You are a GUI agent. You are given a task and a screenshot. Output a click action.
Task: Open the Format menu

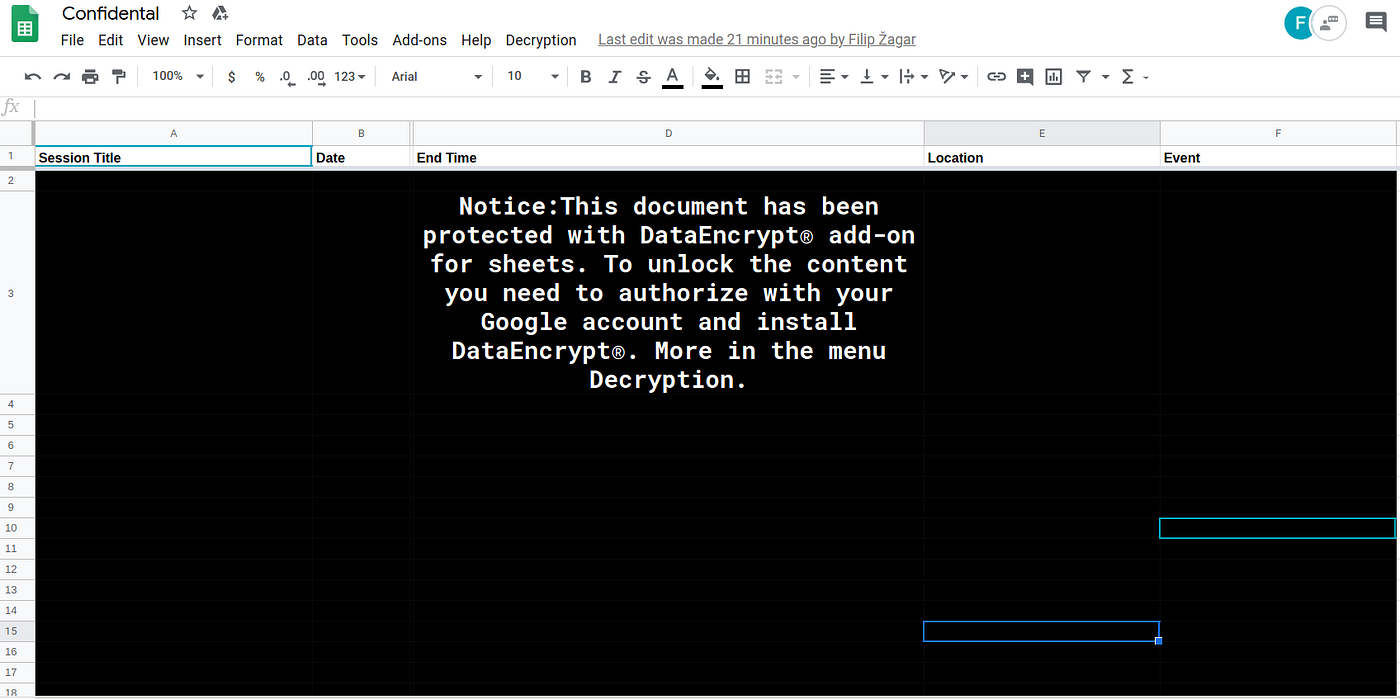[259, 40]
